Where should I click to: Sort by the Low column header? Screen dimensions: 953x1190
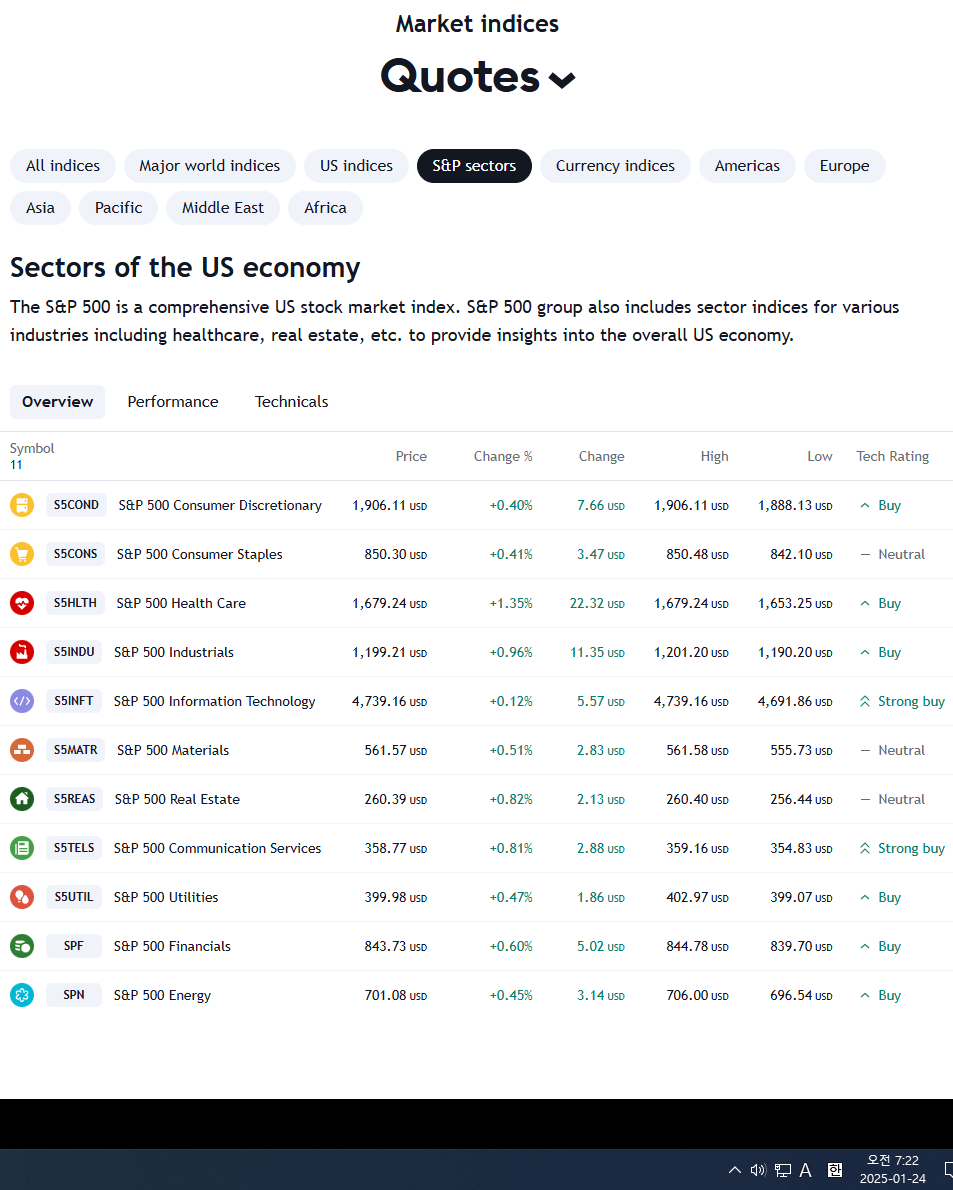819,456
